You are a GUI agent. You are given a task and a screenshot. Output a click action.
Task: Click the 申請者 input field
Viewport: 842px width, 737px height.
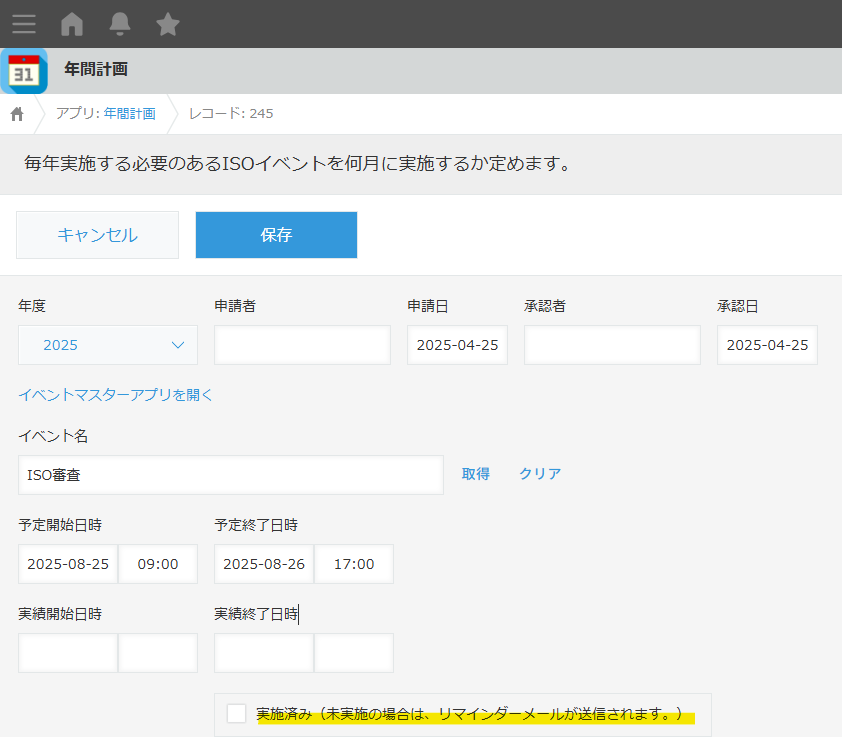pyautogui.click(x=302, y=345)
